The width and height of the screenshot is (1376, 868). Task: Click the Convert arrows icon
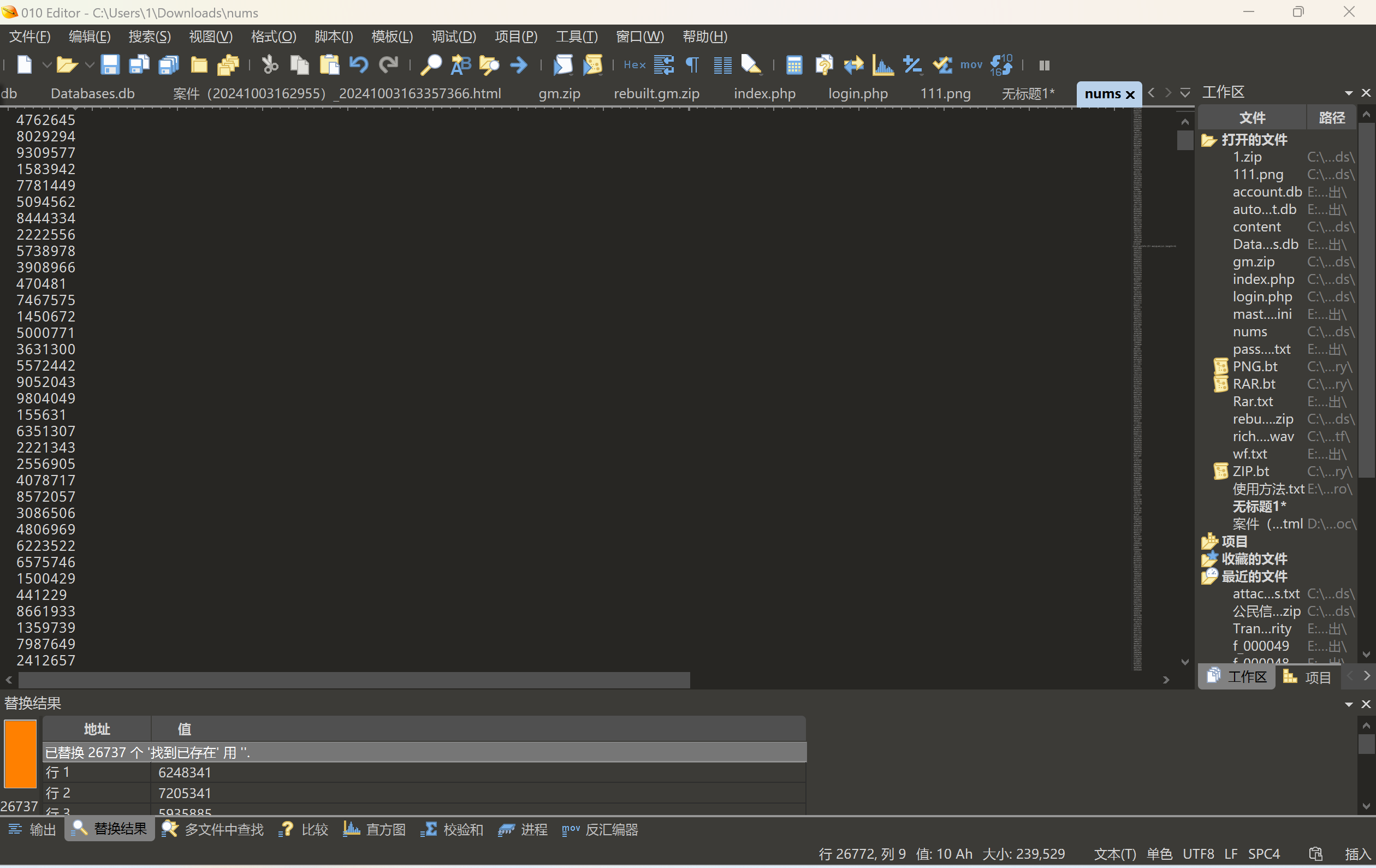pos(853,65)
